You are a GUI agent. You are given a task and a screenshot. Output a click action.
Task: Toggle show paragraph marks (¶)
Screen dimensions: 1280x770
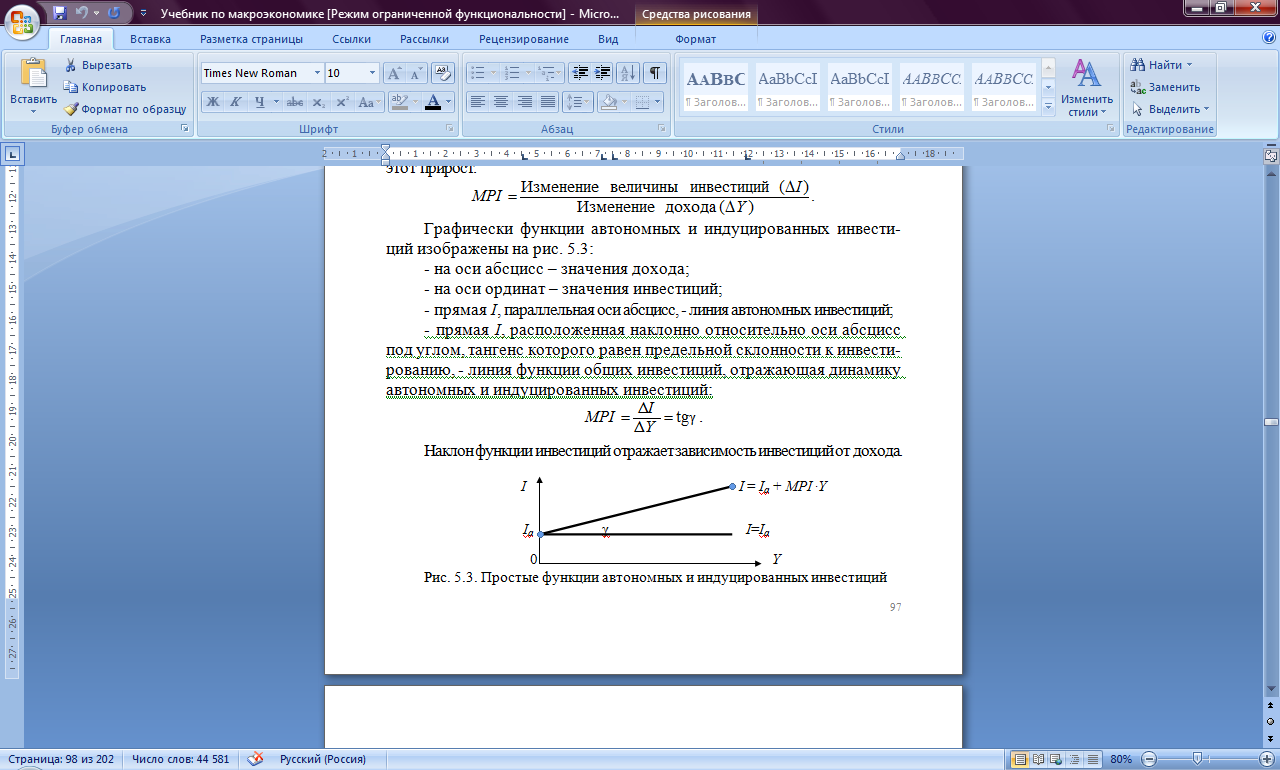click(655, 73)
